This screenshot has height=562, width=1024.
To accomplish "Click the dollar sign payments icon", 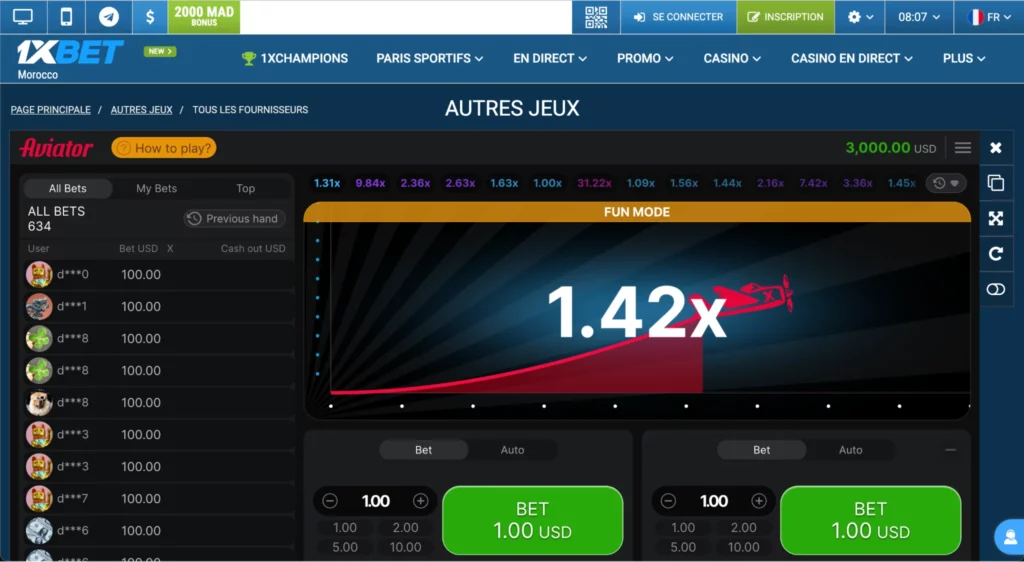I will (150, 17).
